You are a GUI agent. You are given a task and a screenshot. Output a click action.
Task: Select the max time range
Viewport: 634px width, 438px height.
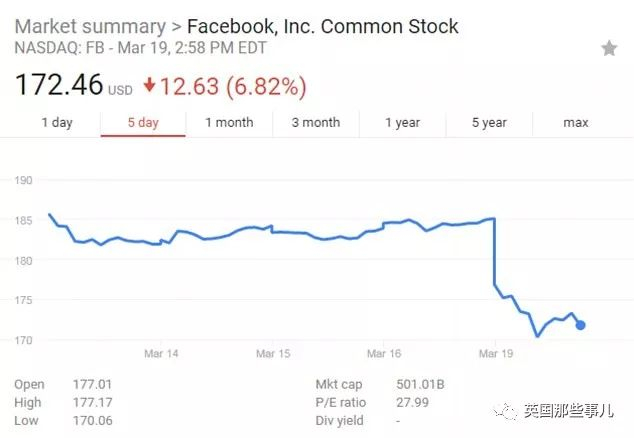[x=576, y=123]
